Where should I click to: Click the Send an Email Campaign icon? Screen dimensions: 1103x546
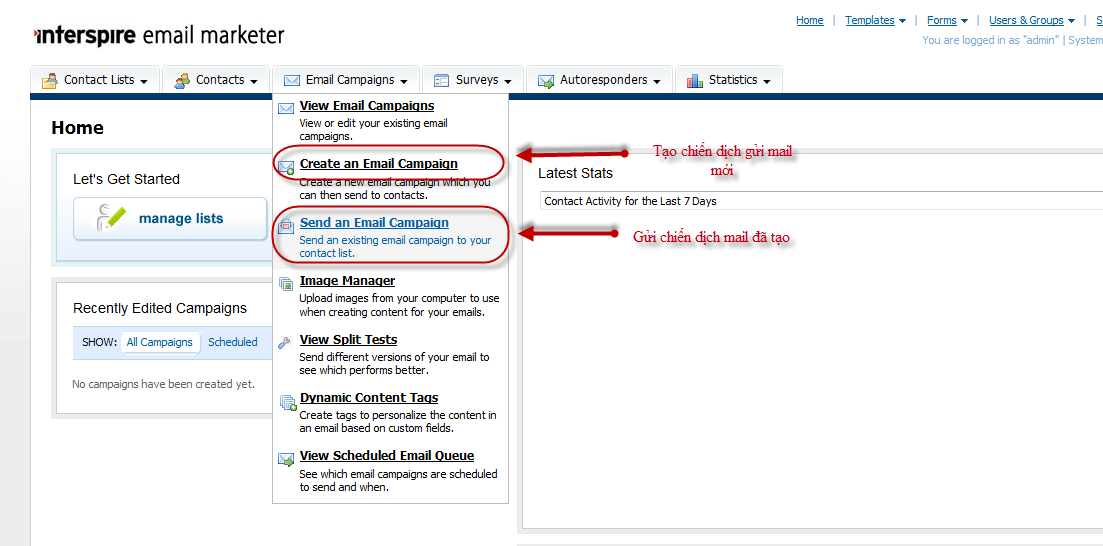click(x=286, y=225)
